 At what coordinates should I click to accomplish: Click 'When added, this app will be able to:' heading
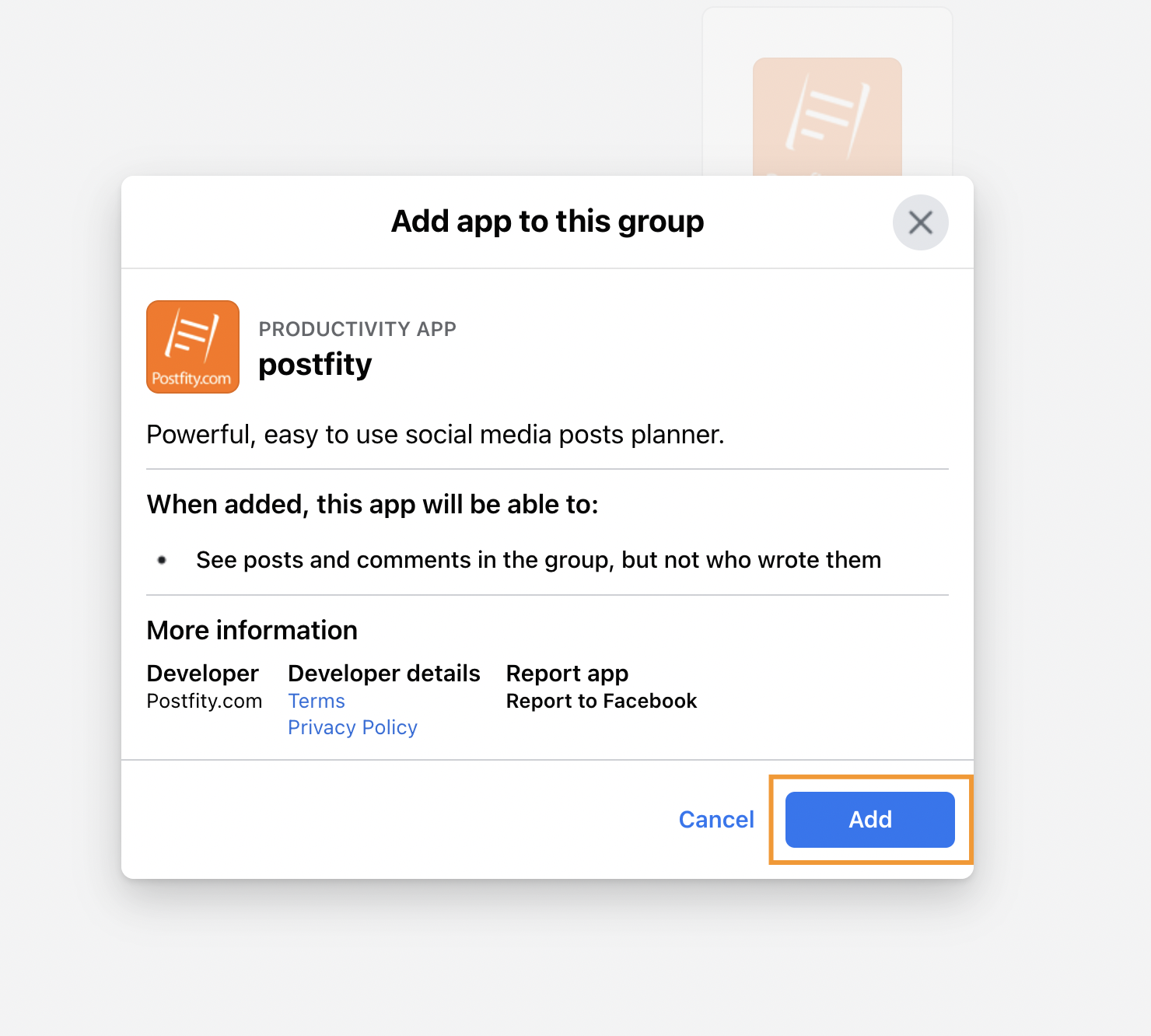[373, 505]
